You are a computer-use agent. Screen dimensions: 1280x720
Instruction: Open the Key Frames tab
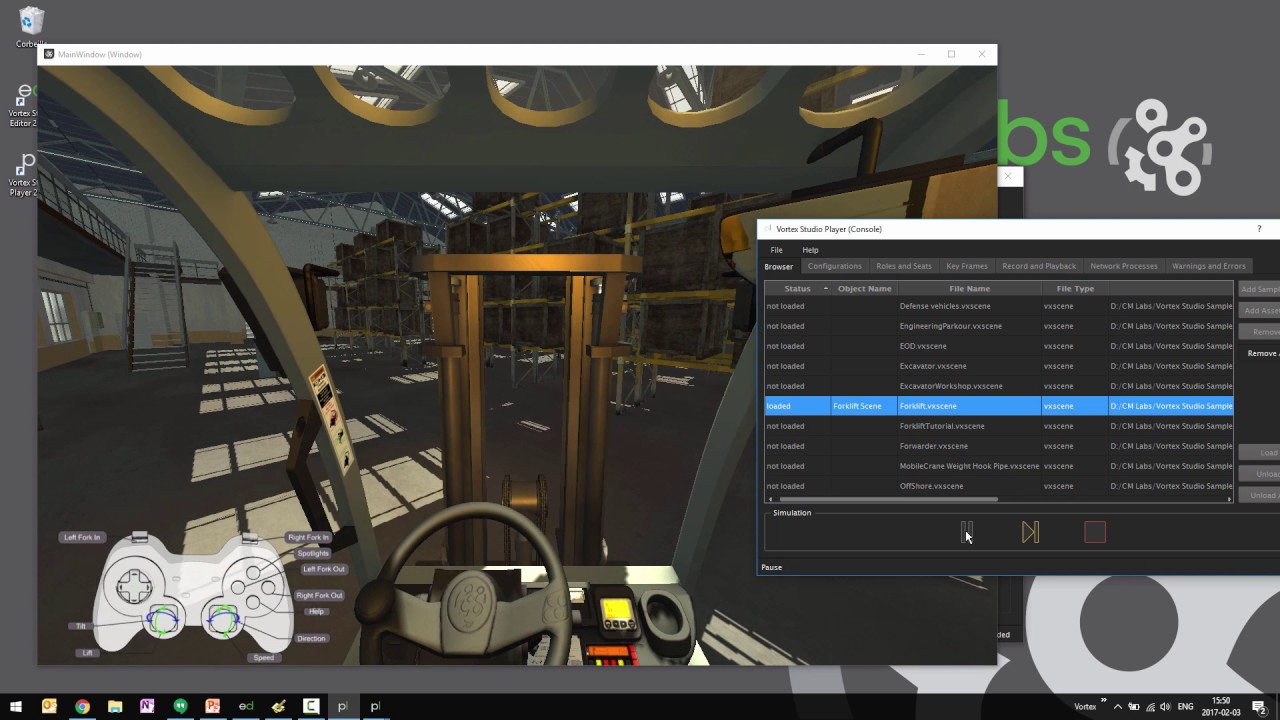(967, 266)
